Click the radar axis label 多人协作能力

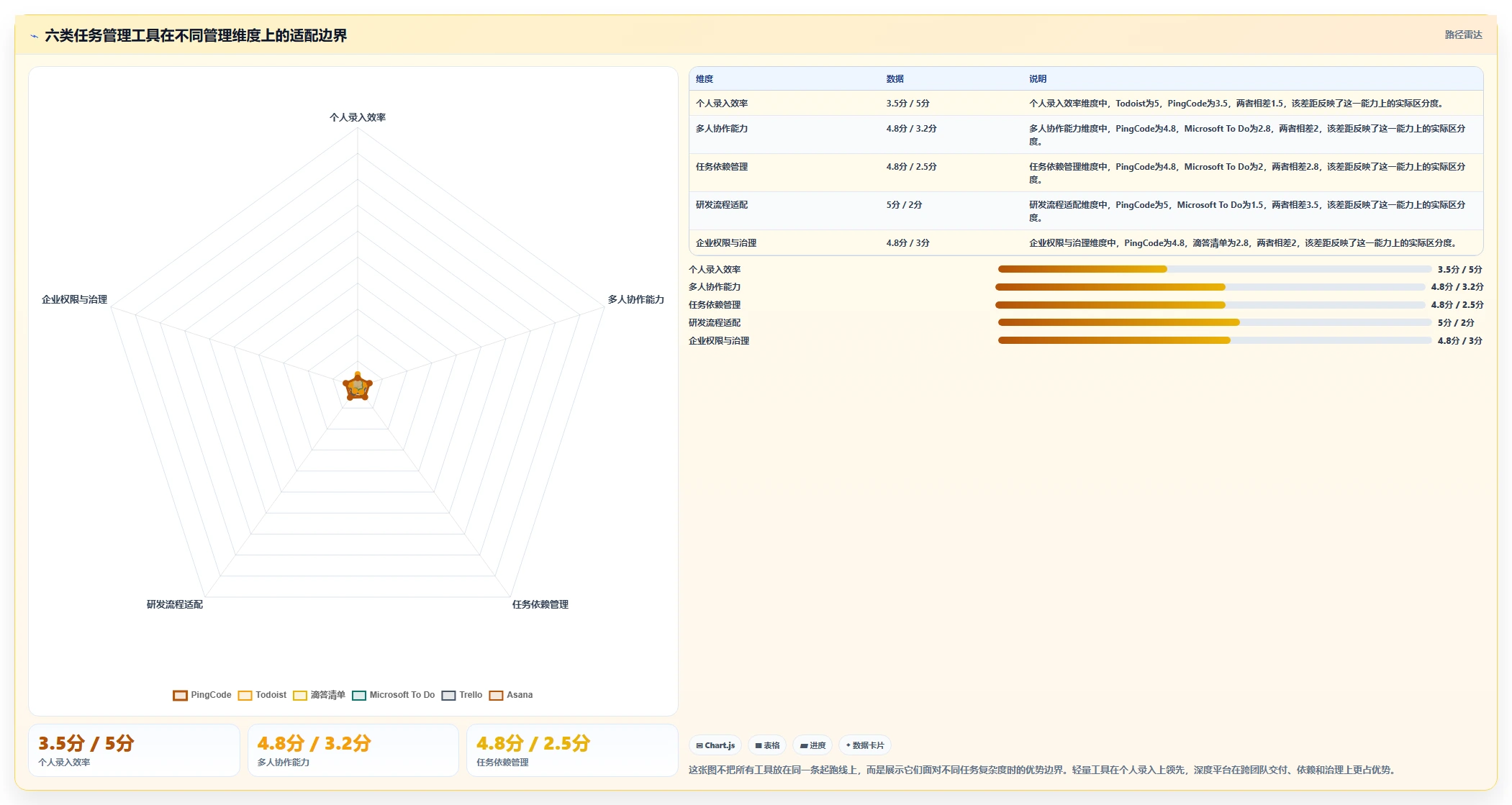636,299
